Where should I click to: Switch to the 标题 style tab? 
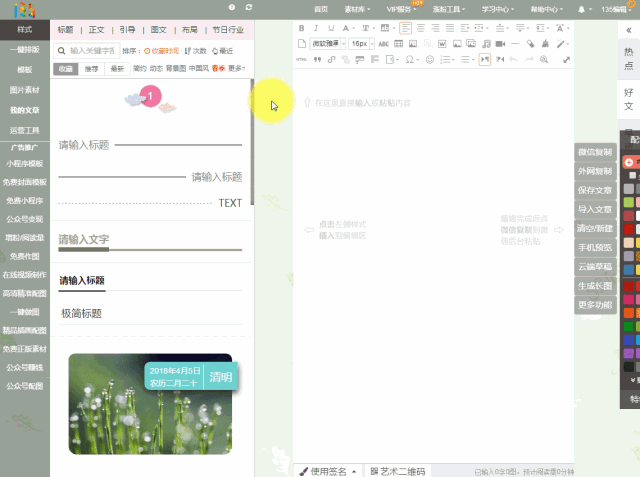(65, 30)
